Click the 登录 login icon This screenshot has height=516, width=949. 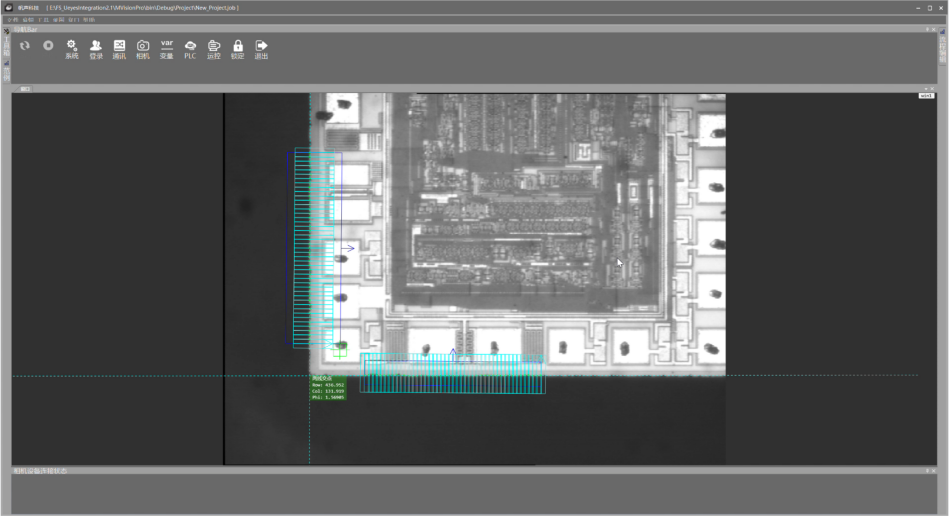pyautogui.click(x=96, y=49)
